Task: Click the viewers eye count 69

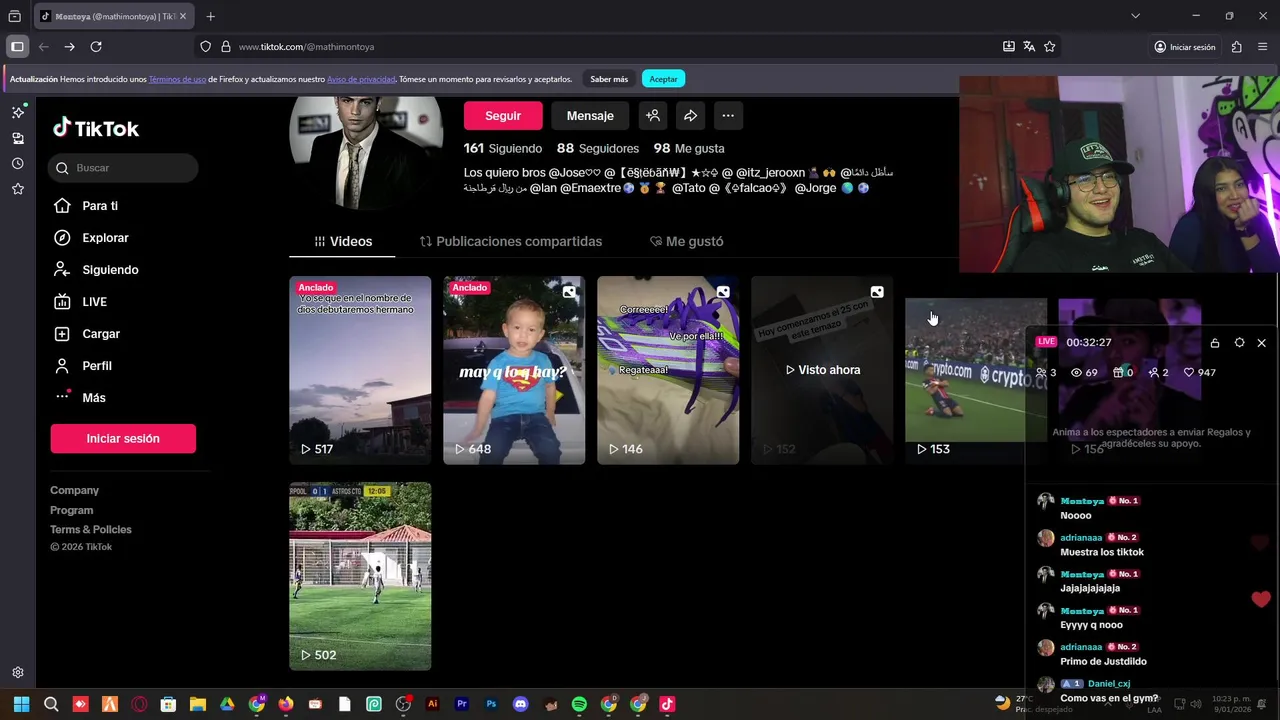Action: pos(1084,372)
